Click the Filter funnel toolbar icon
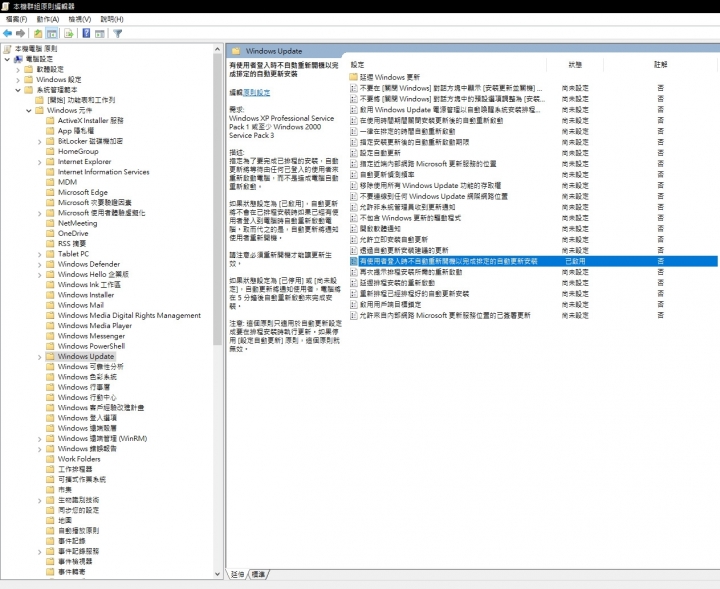 (x=118, y=34)
